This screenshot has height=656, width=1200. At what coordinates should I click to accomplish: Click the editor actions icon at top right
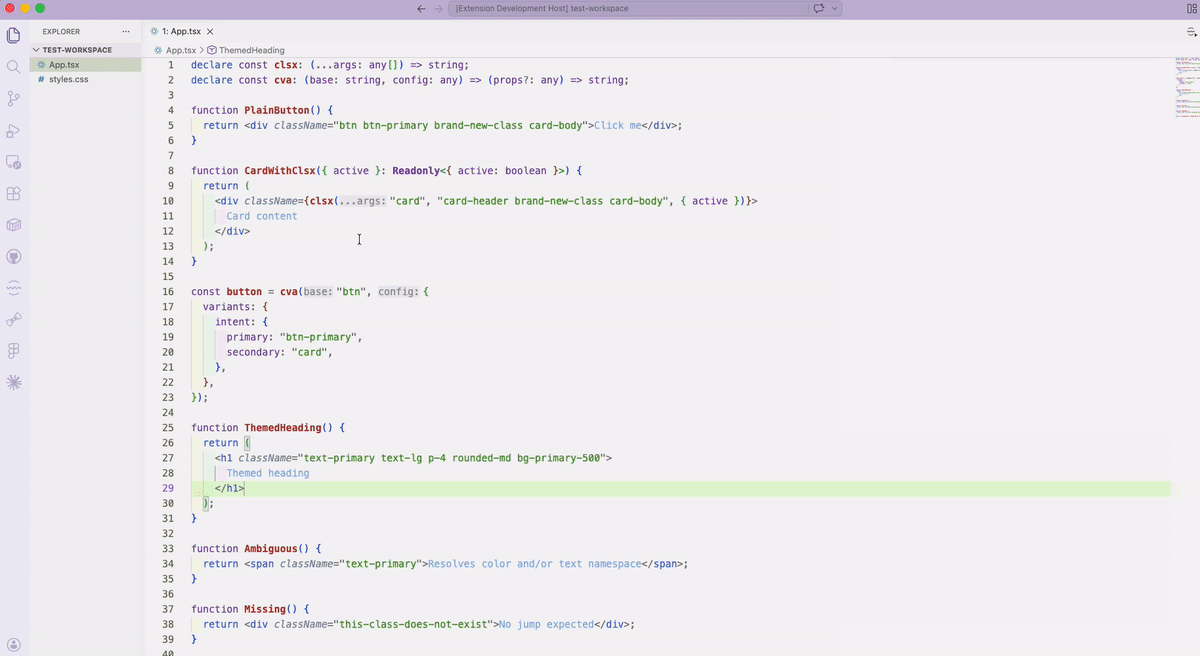pos(1191,32)
